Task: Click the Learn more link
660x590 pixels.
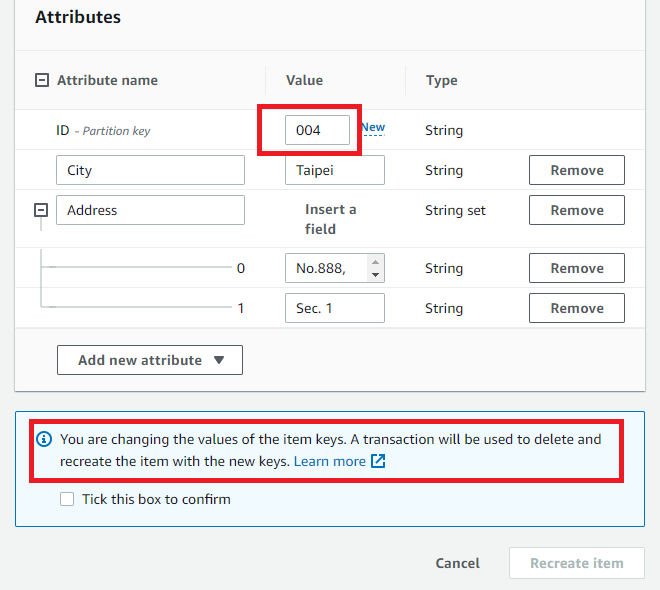Action: coord(329,461)
